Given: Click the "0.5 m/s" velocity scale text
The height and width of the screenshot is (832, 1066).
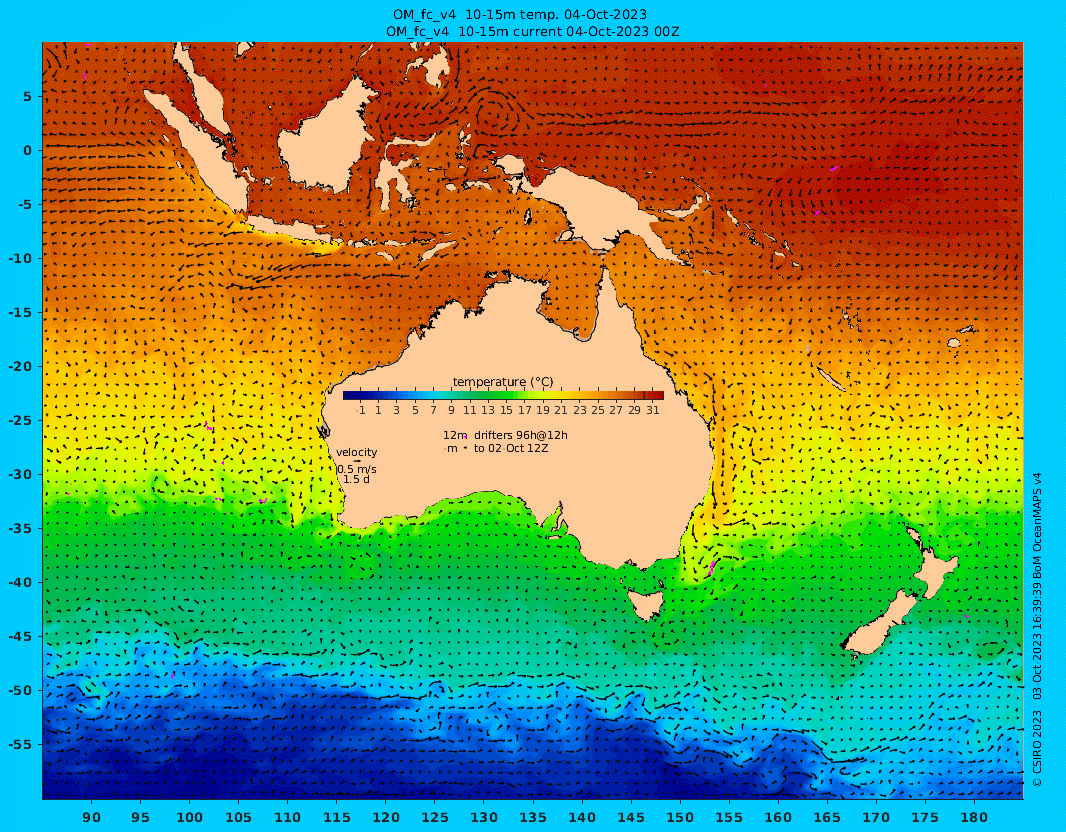Looking at the screenshot, I should click(357, 469).
